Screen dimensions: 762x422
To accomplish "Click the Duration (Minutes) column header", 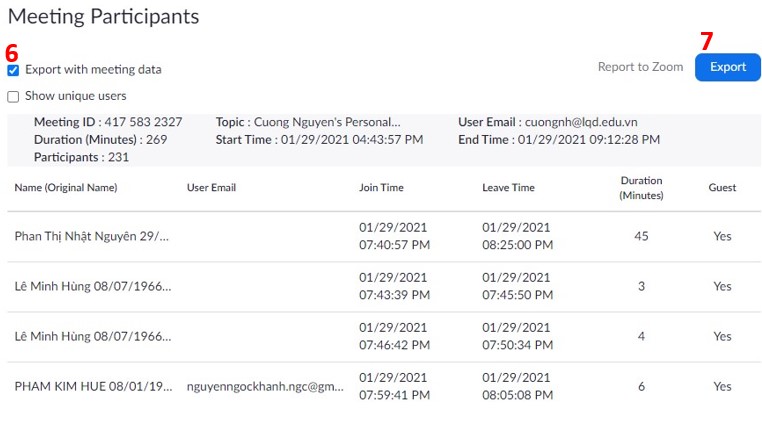I will pyautogui.click(x=641, y=187).
